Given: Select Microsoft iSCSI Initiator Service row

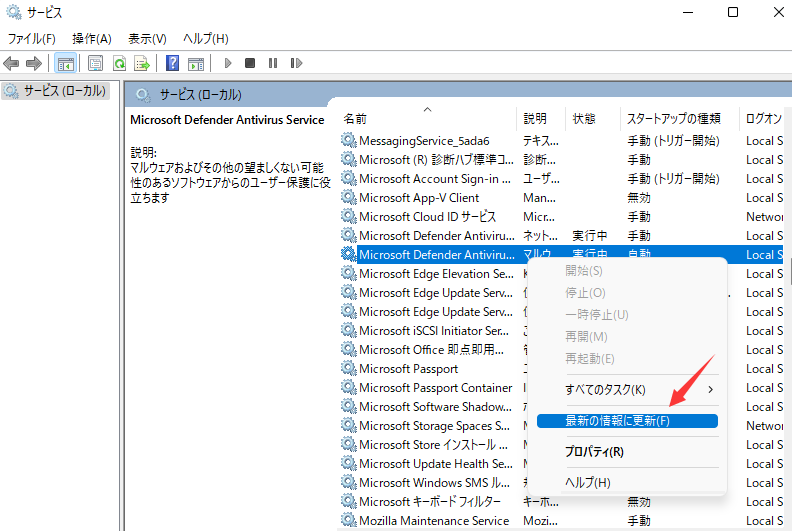Looking at the screenshot, I should (x=433, y=331).
